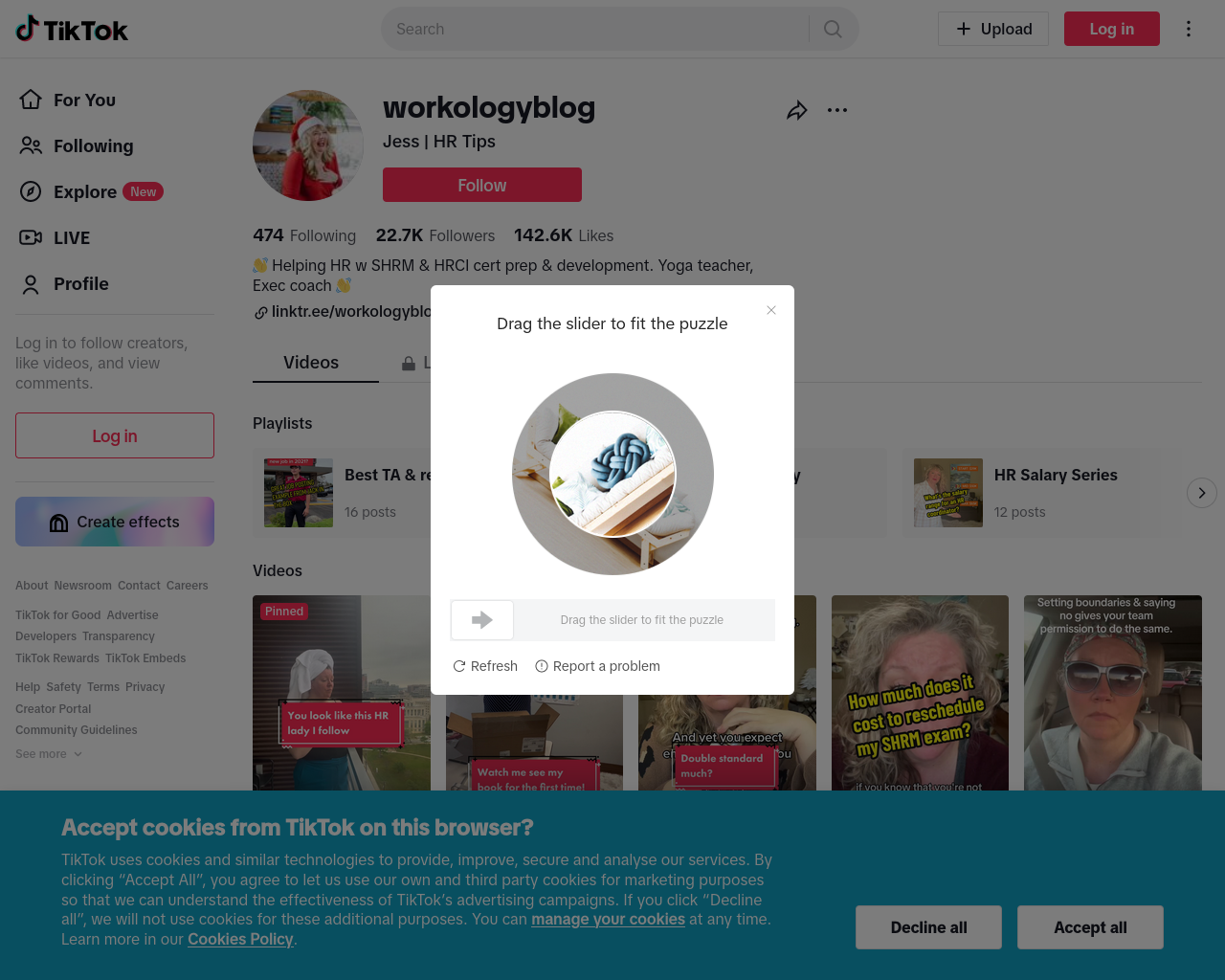
Task: Select the Videos tab
Action: pos(311,363)
